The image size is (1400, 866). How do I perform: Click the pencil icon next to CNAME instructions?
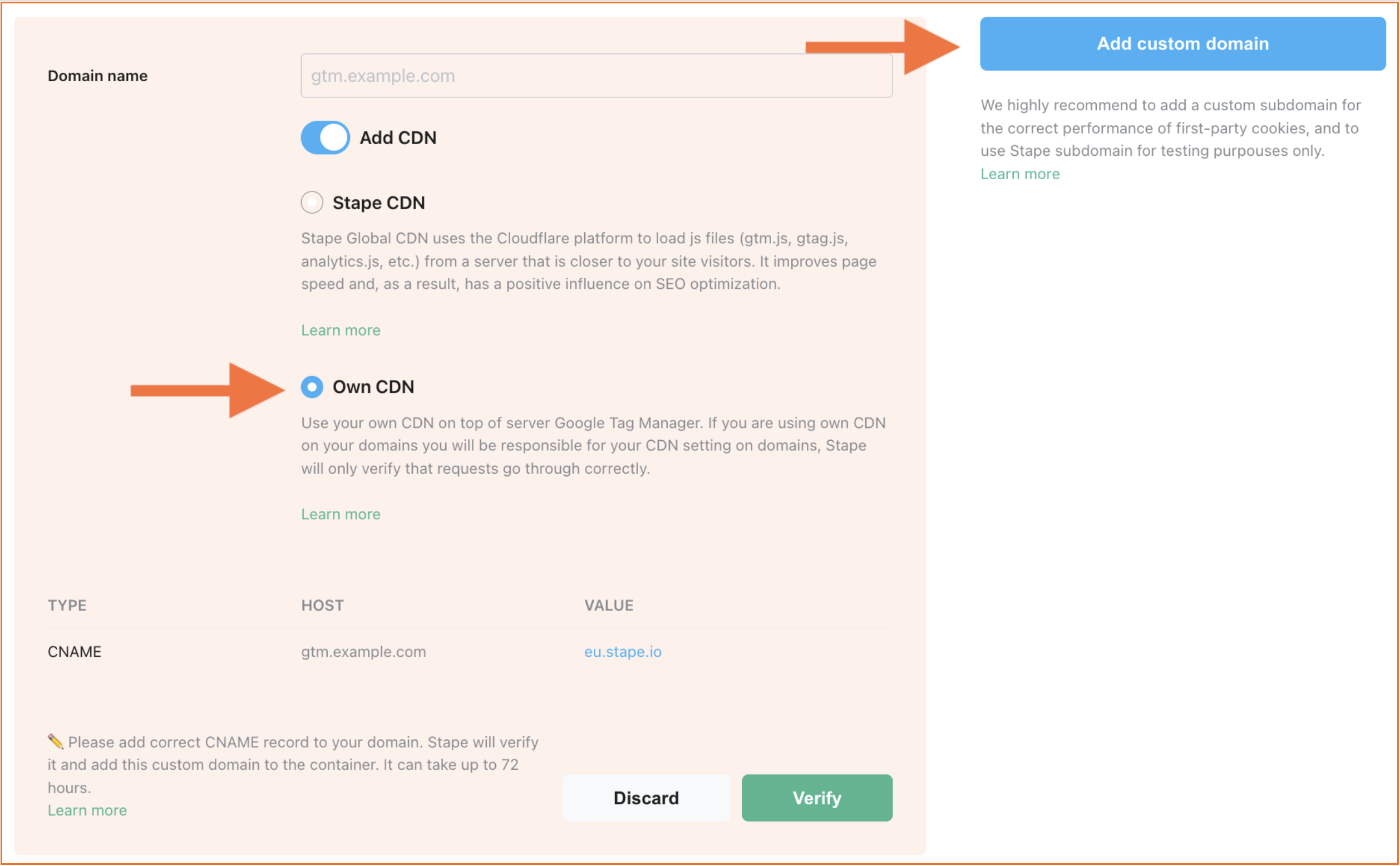pyautogui.click(x=55, y=741)
